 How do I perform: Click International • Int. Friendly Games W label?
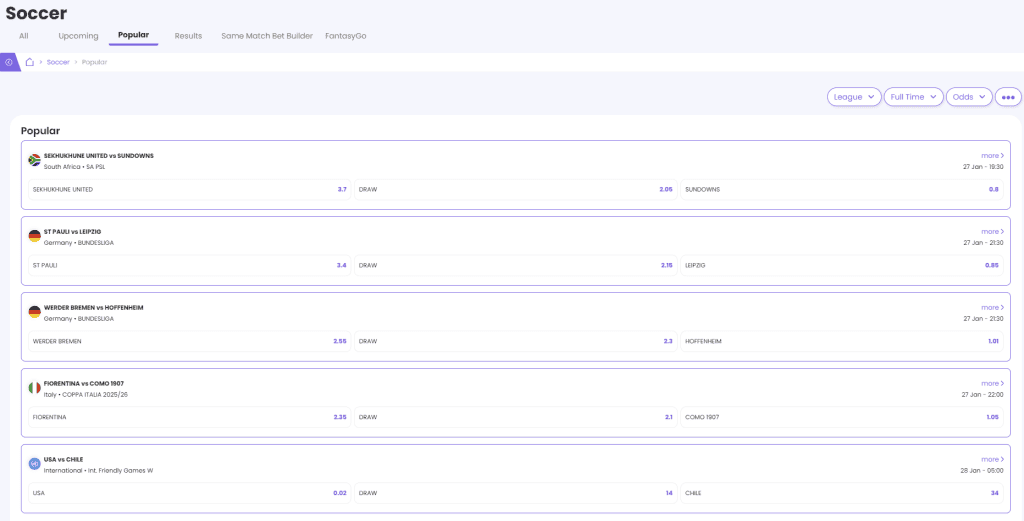[98, 470]
